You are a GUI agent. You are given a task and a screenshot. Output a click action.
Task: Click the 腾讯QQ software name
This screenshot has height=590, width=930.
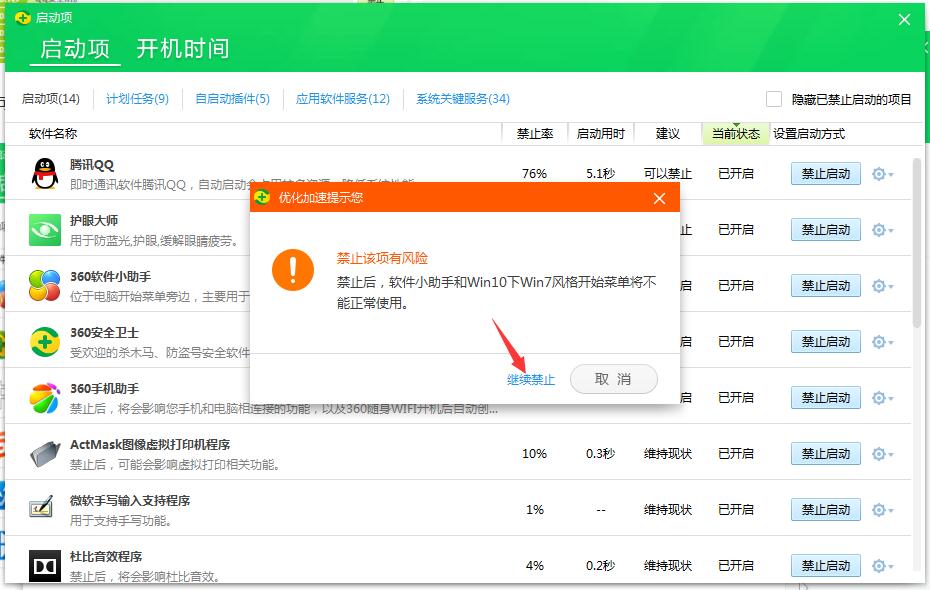pyautogui.click(x=92, y=165)
